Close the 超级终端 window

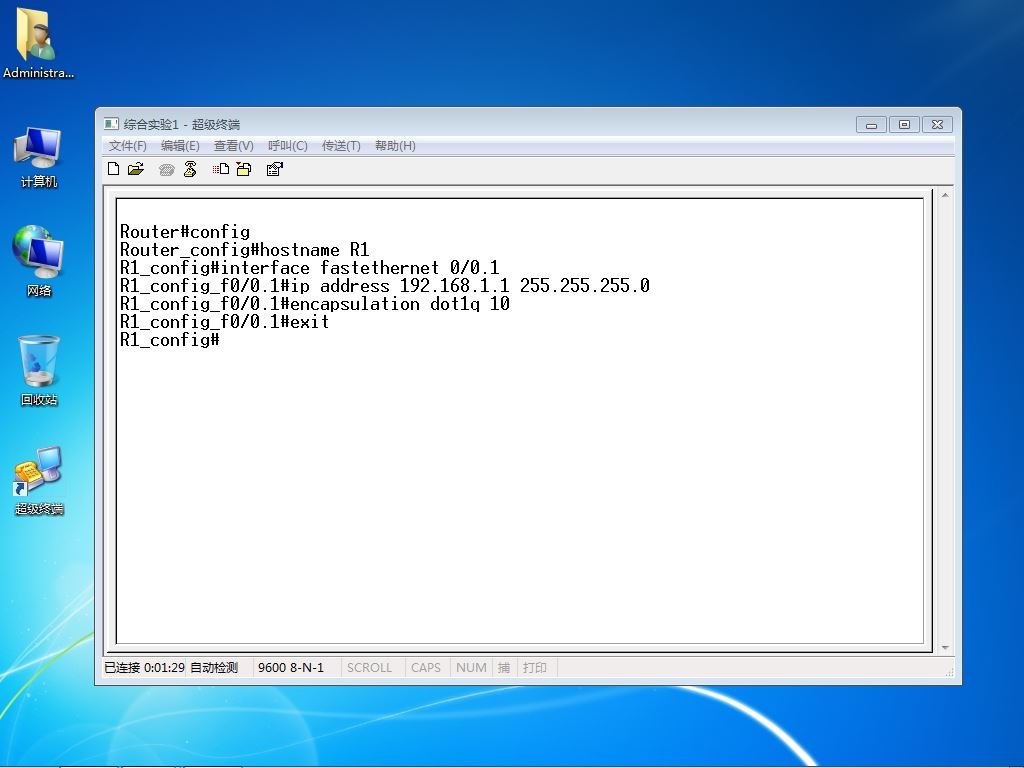point(937,125)
